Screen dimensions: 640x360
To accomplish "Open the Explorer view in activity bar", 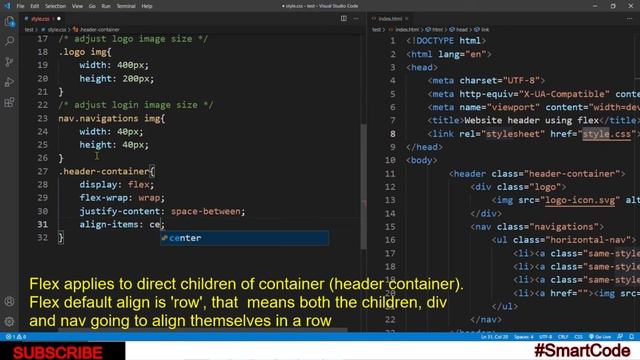I will (9, 21).
